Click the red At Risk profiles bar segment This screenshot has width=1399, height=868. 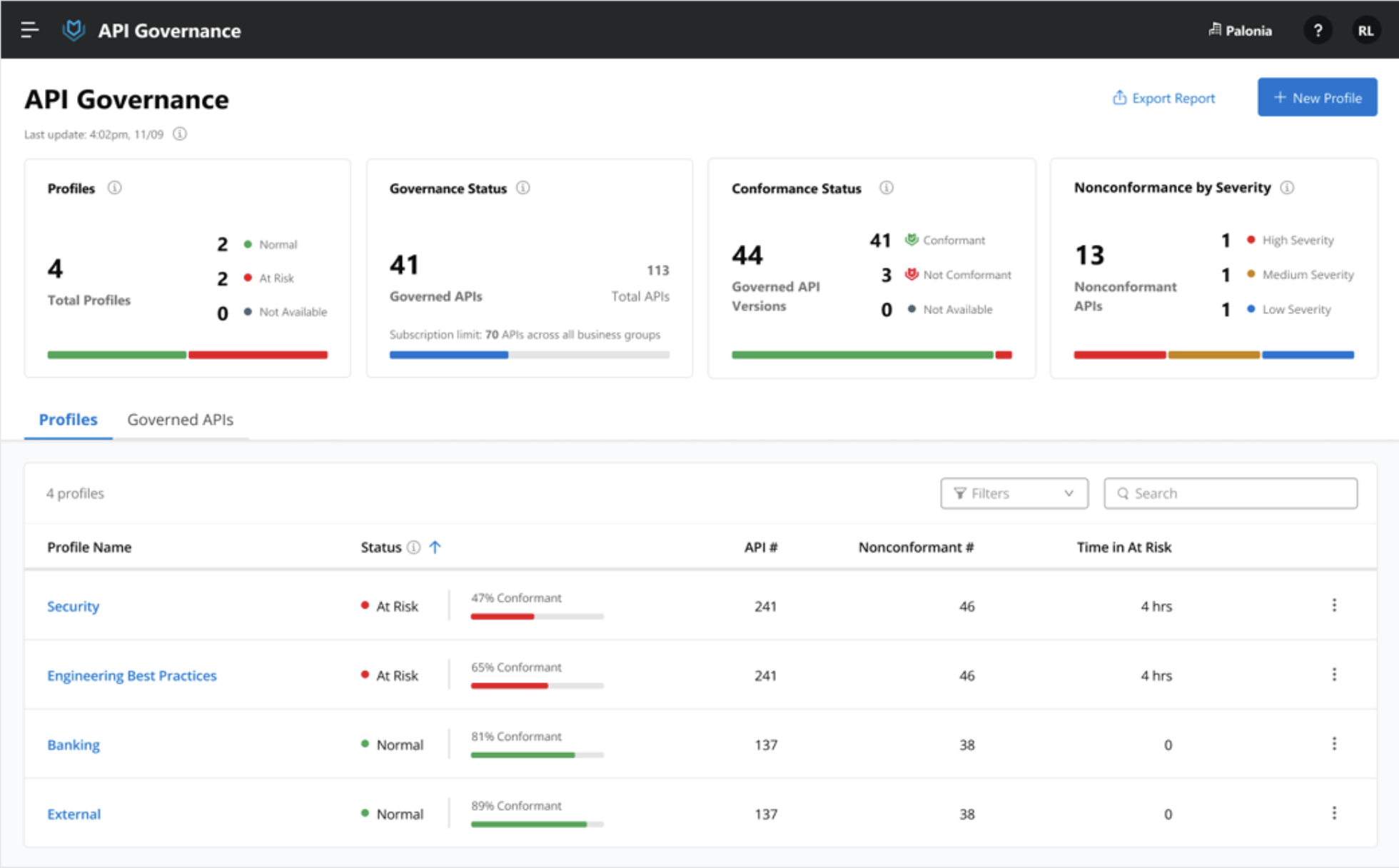tap(258, 355)
